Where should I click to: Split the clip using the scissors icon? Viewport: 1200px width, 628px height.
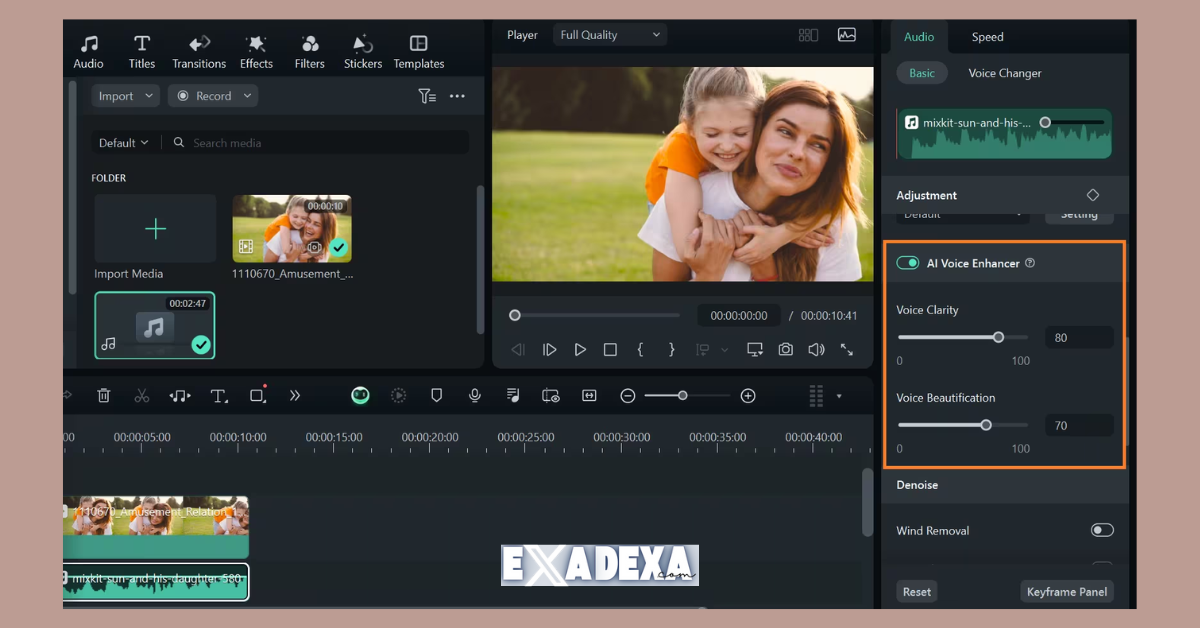(141, 395)
